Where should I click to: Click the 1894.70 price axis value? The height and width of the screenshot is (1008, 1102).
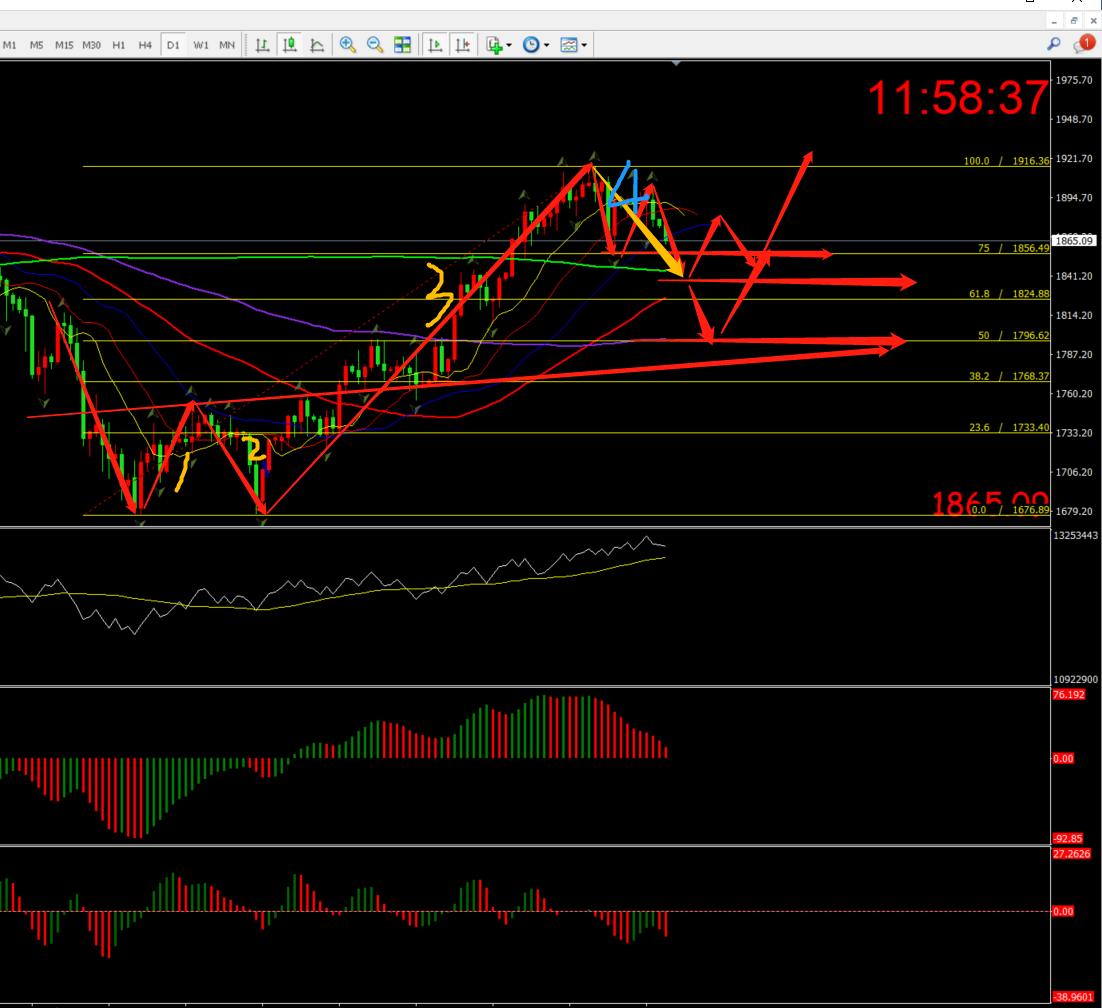pos(1074,198)
